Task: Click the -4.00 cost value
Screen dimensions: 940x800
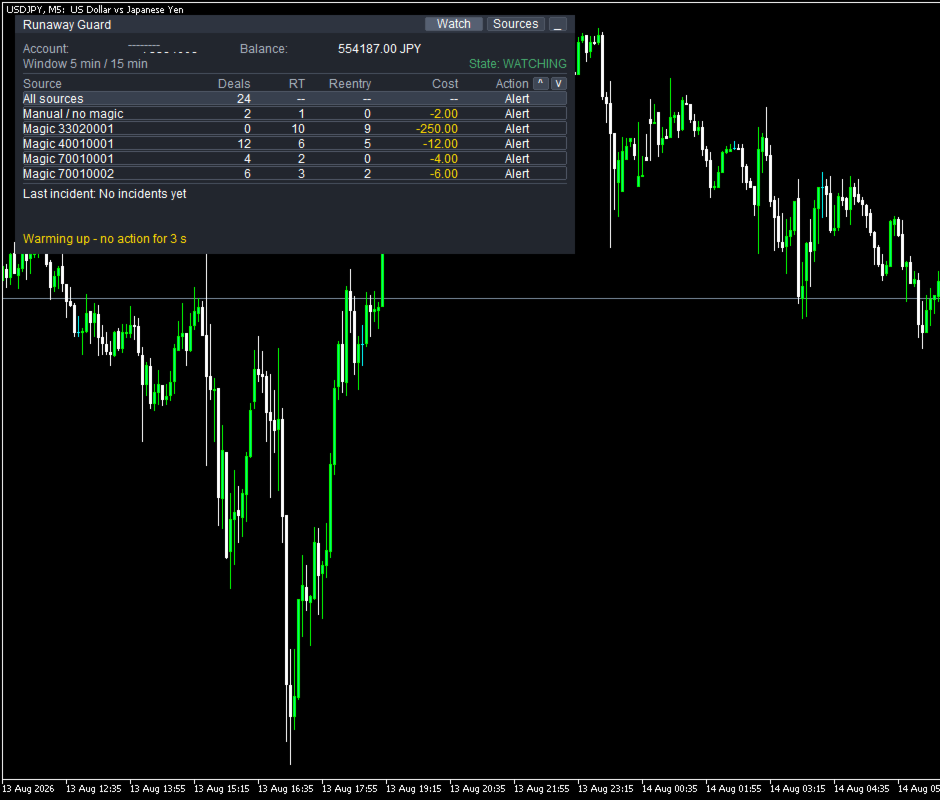Action: pos(444,159)
